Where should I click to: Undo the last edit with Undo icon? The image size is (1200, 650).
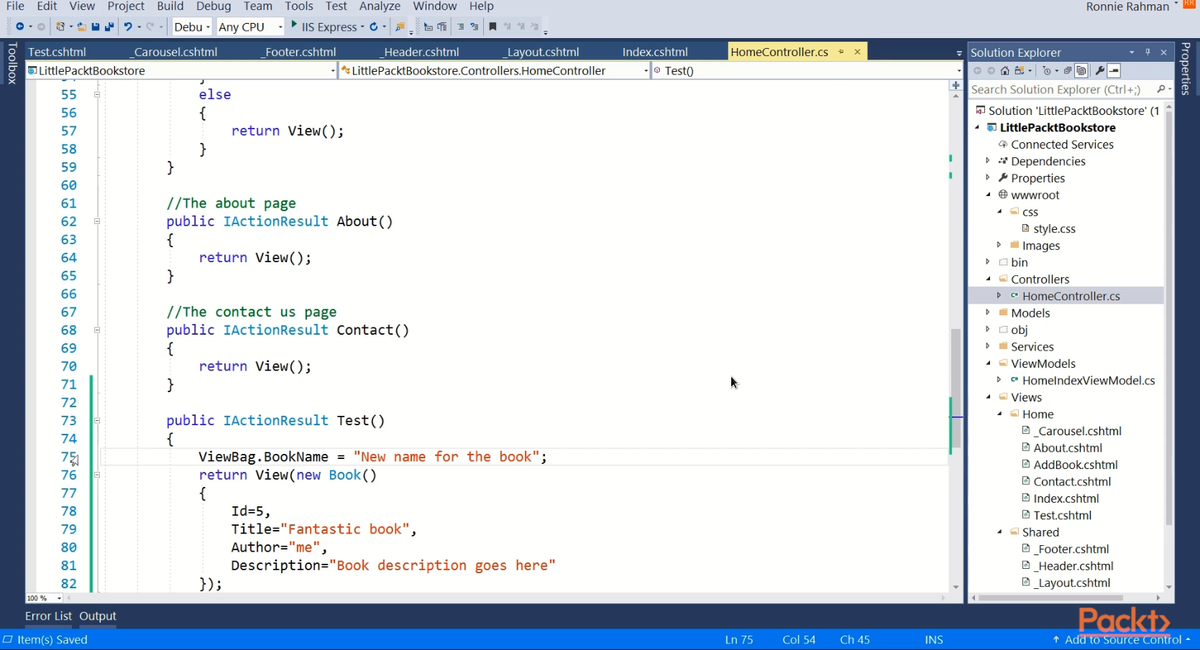click(x=128, y=26)
